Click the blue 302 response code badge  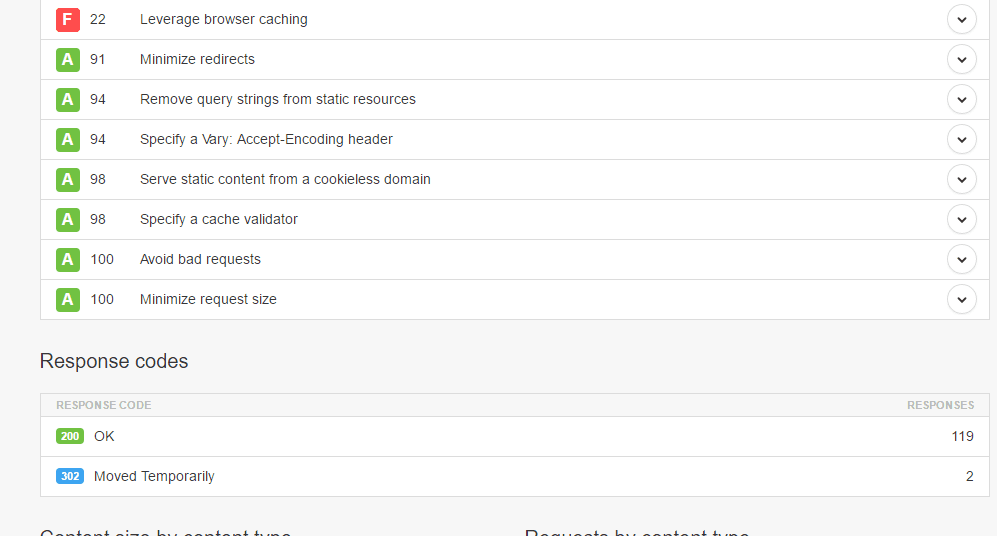coord(70,476)
